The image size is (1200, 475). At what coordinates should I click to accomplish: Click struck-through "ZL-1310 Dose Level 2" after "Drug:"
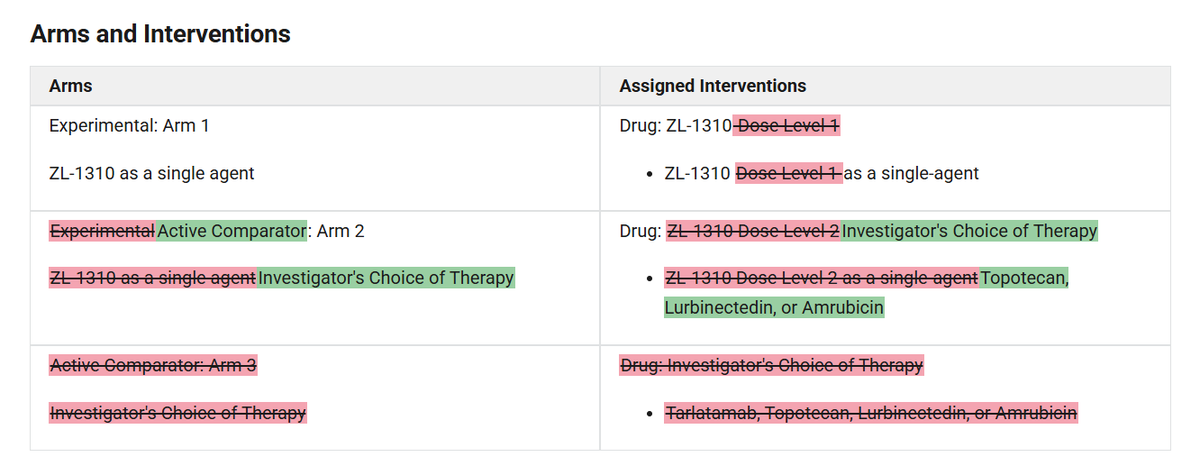click(x=753, y=231)
